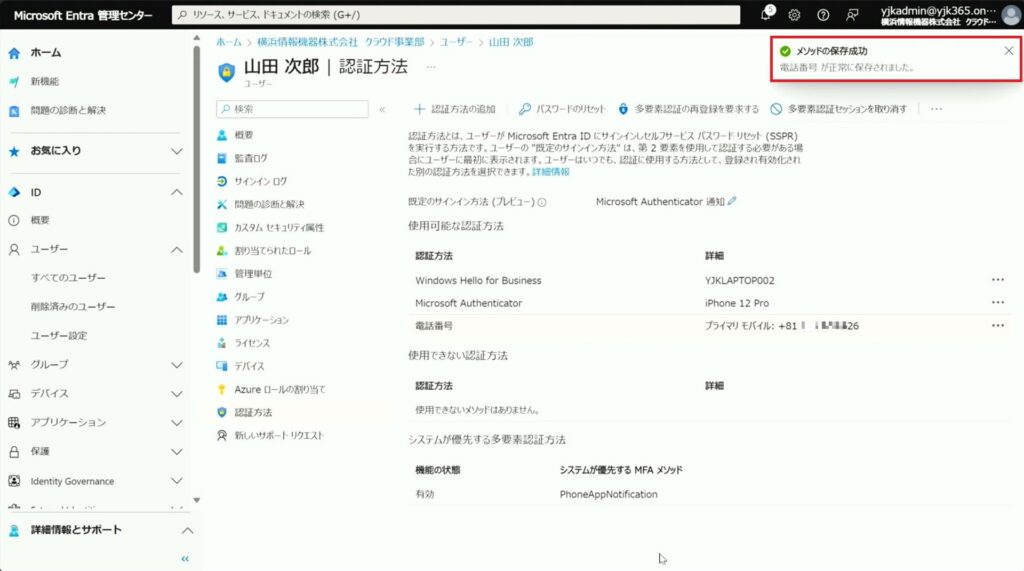This screenshot has height=571, width=1024.
Task: Expand the デバイス section chevron
Action: 177,394
